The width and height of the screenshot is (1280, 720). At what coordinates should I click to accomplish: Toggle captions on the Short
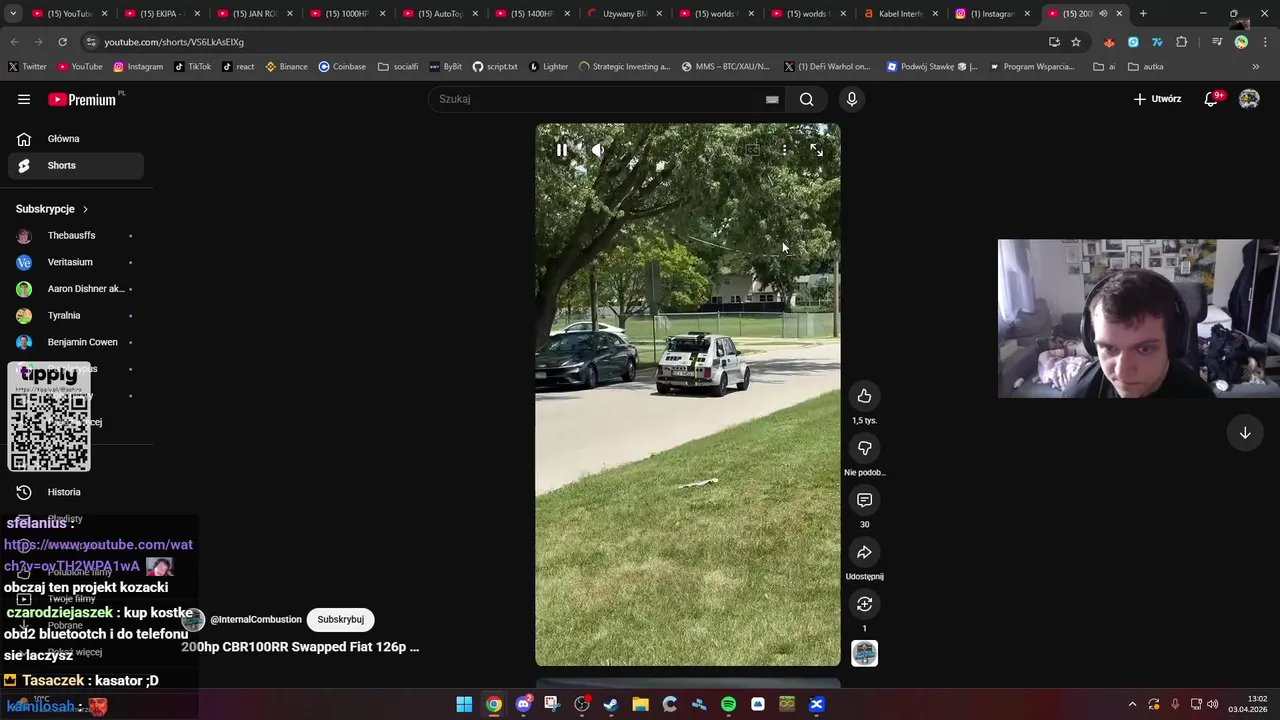(752, 150)
